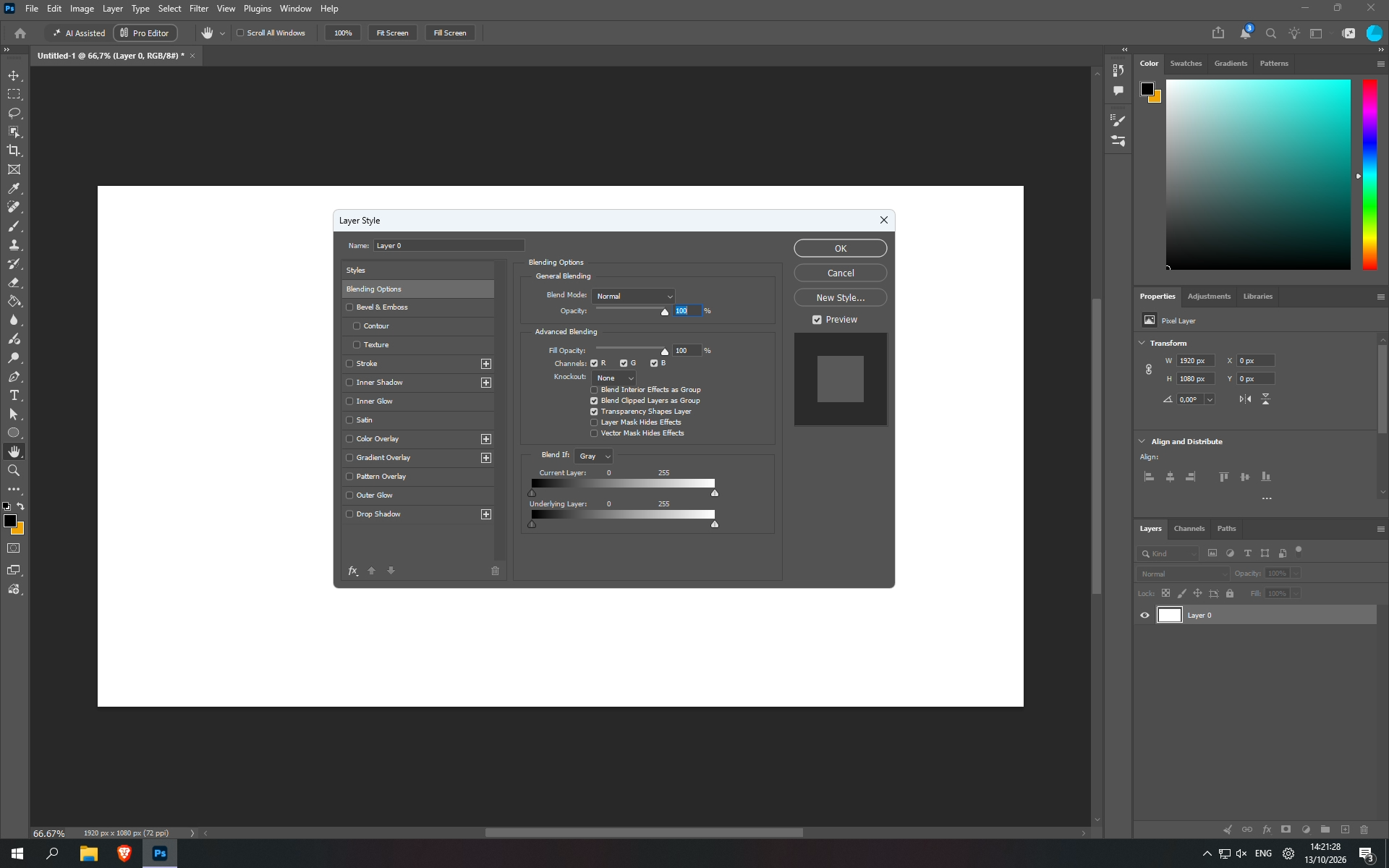
Task: Click the Fill Opacity slider handle
Action: coord(665,352)
